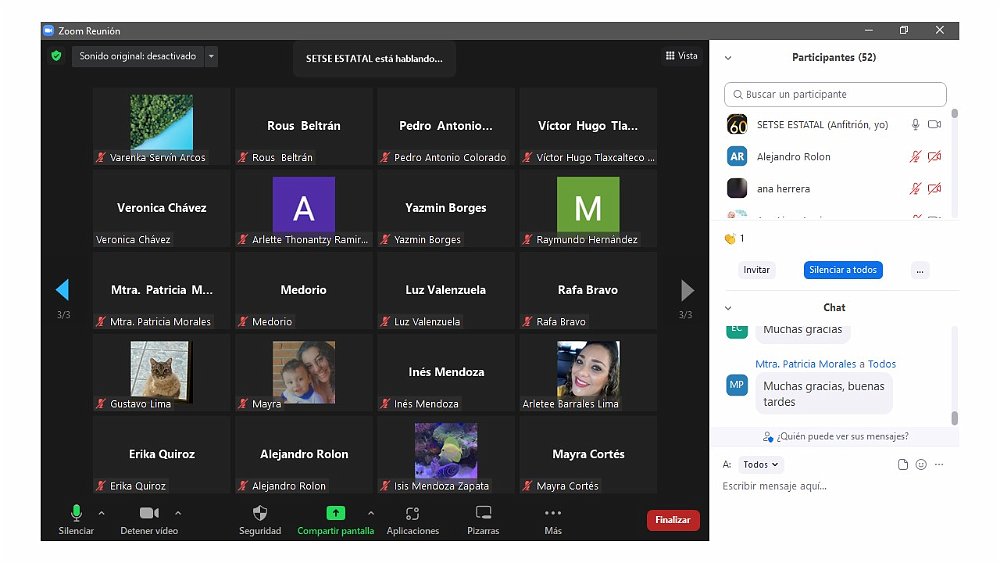Open Pizarras whiteboard tool
Screen dimensions: 1000x563
(x=483, y=513)
